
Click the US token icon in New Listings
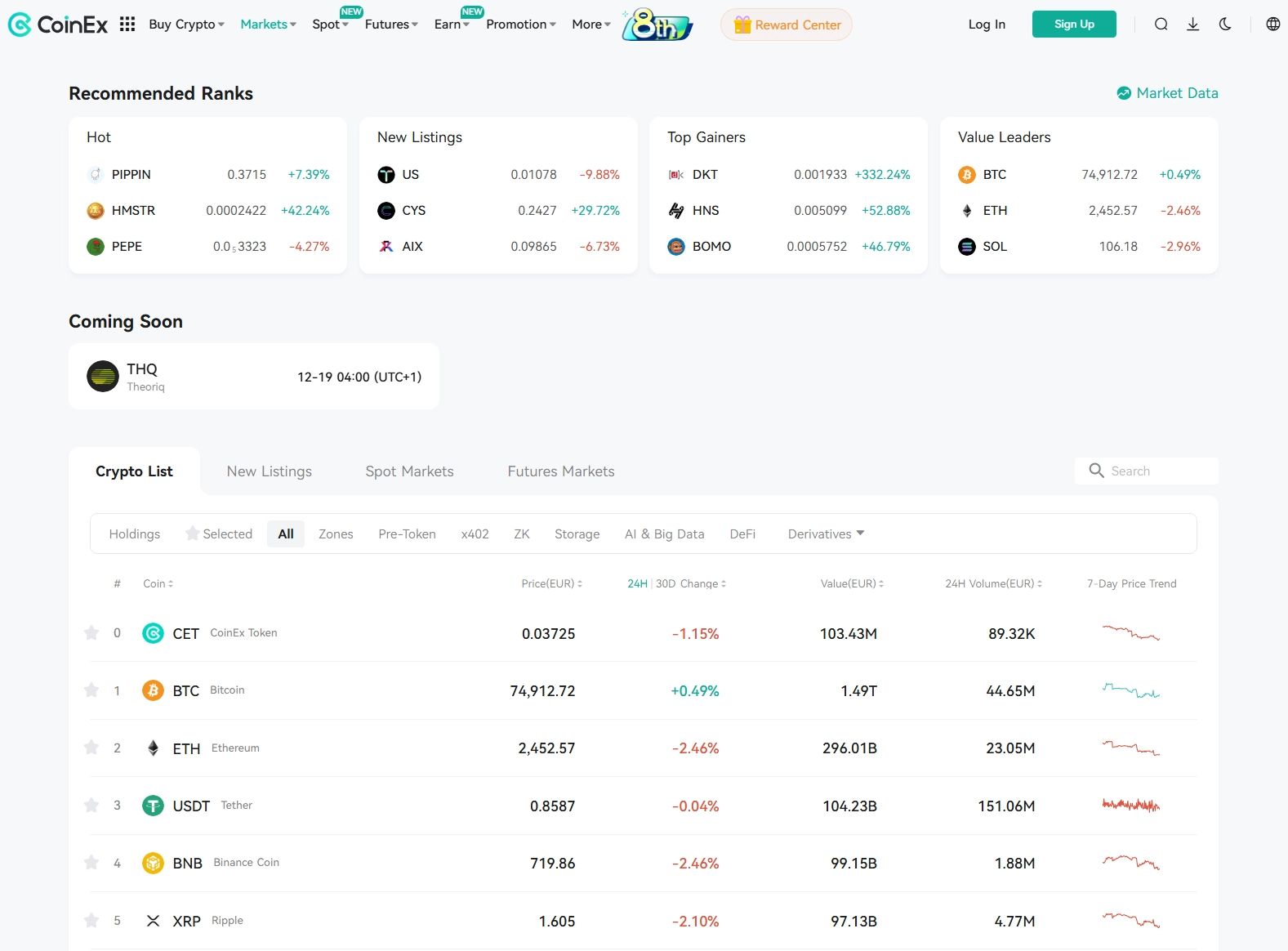coord(386,175)
